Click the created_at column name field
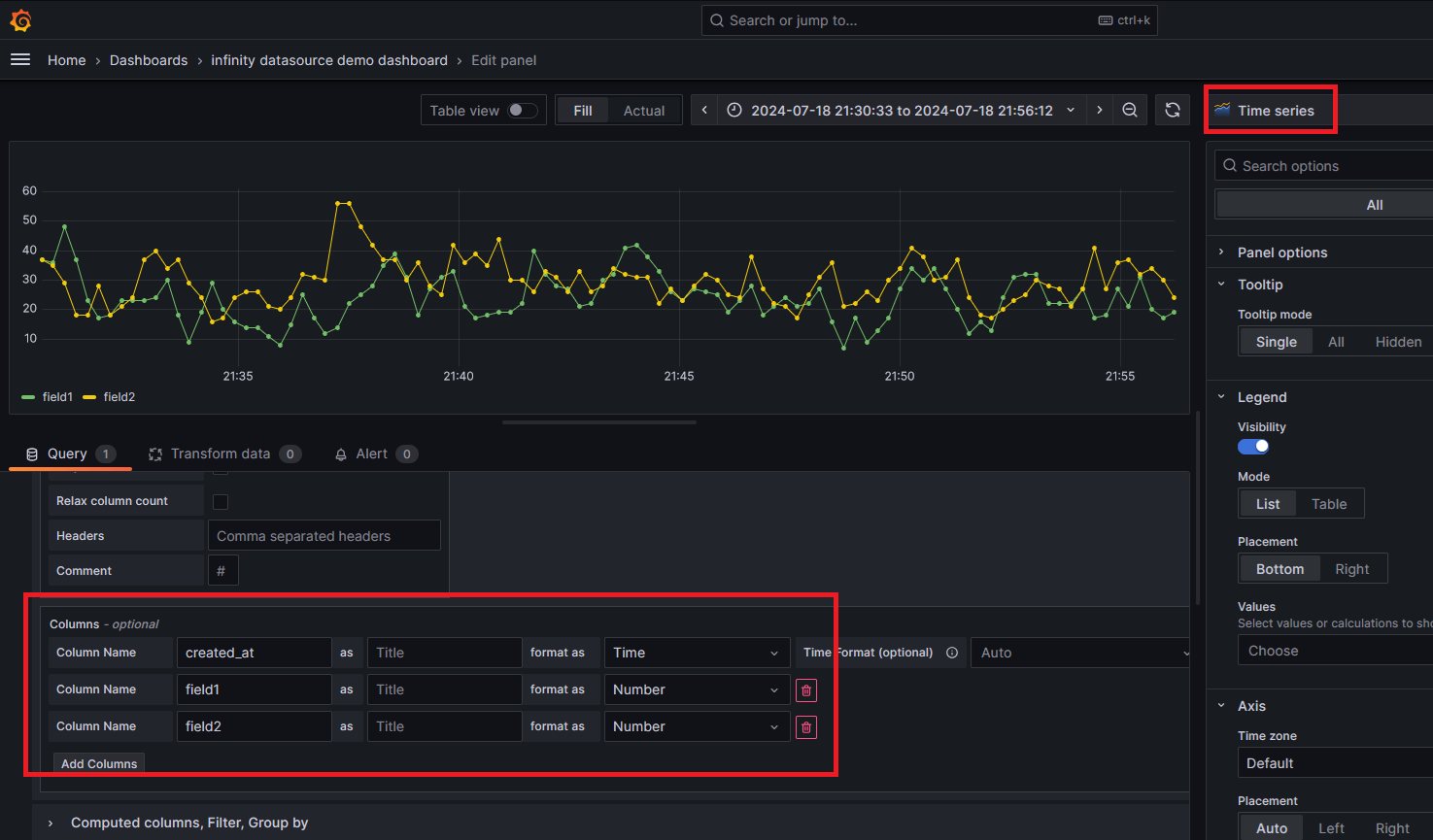 (x=254, y=653)
